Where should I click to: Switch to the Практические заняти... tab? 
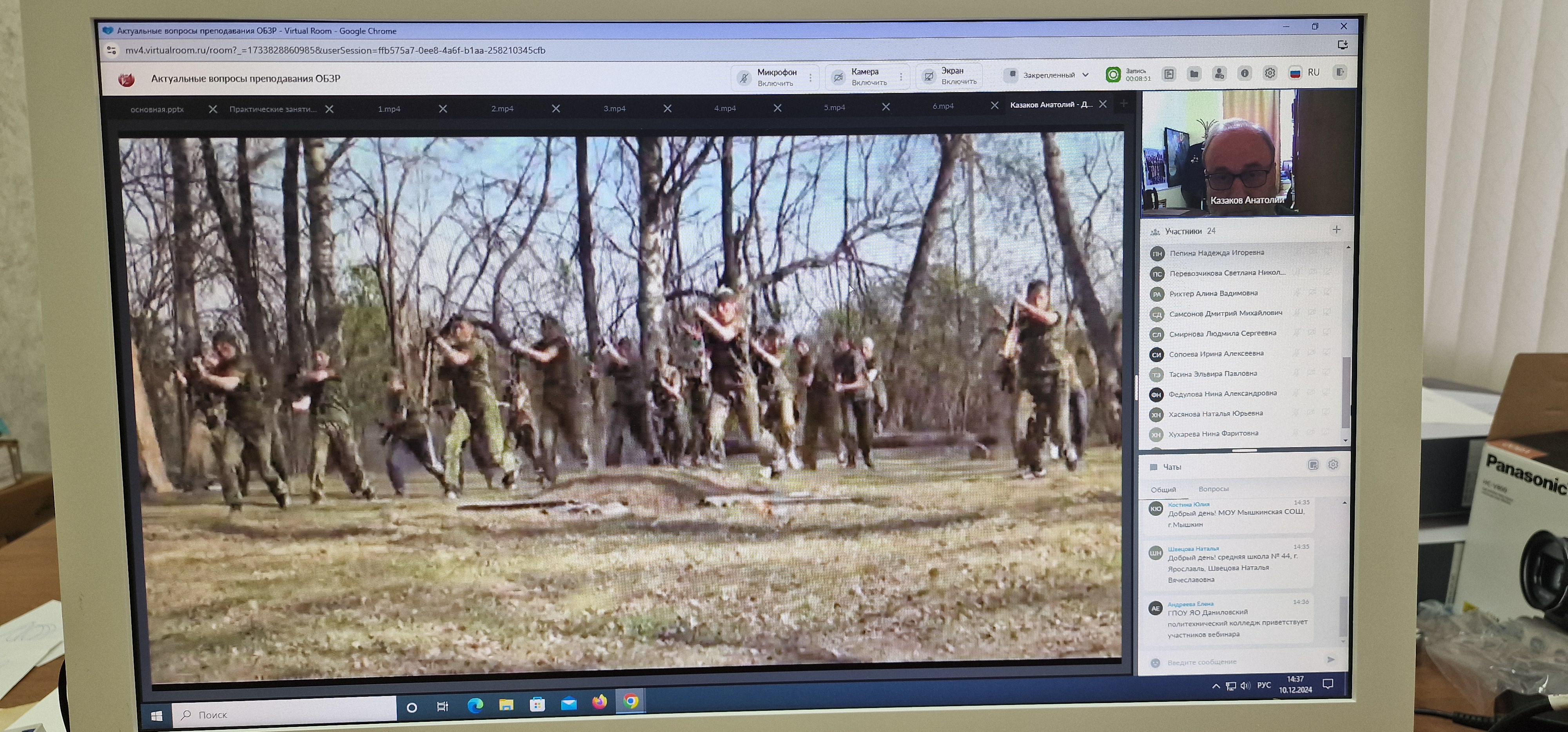pyautogui.click(x=273, y=109)
